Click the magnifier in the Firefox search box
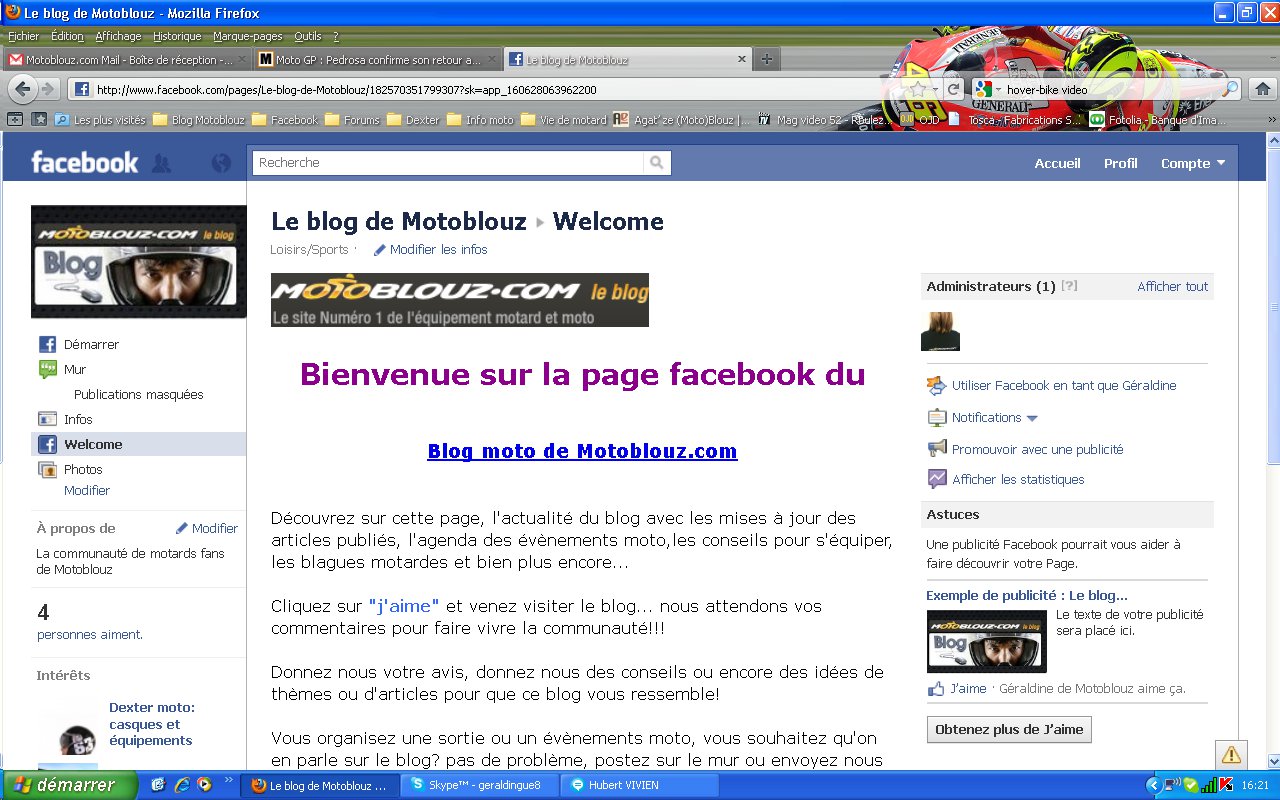The height and width of the screenshot is (800, 1280). tap(1231, 89)
